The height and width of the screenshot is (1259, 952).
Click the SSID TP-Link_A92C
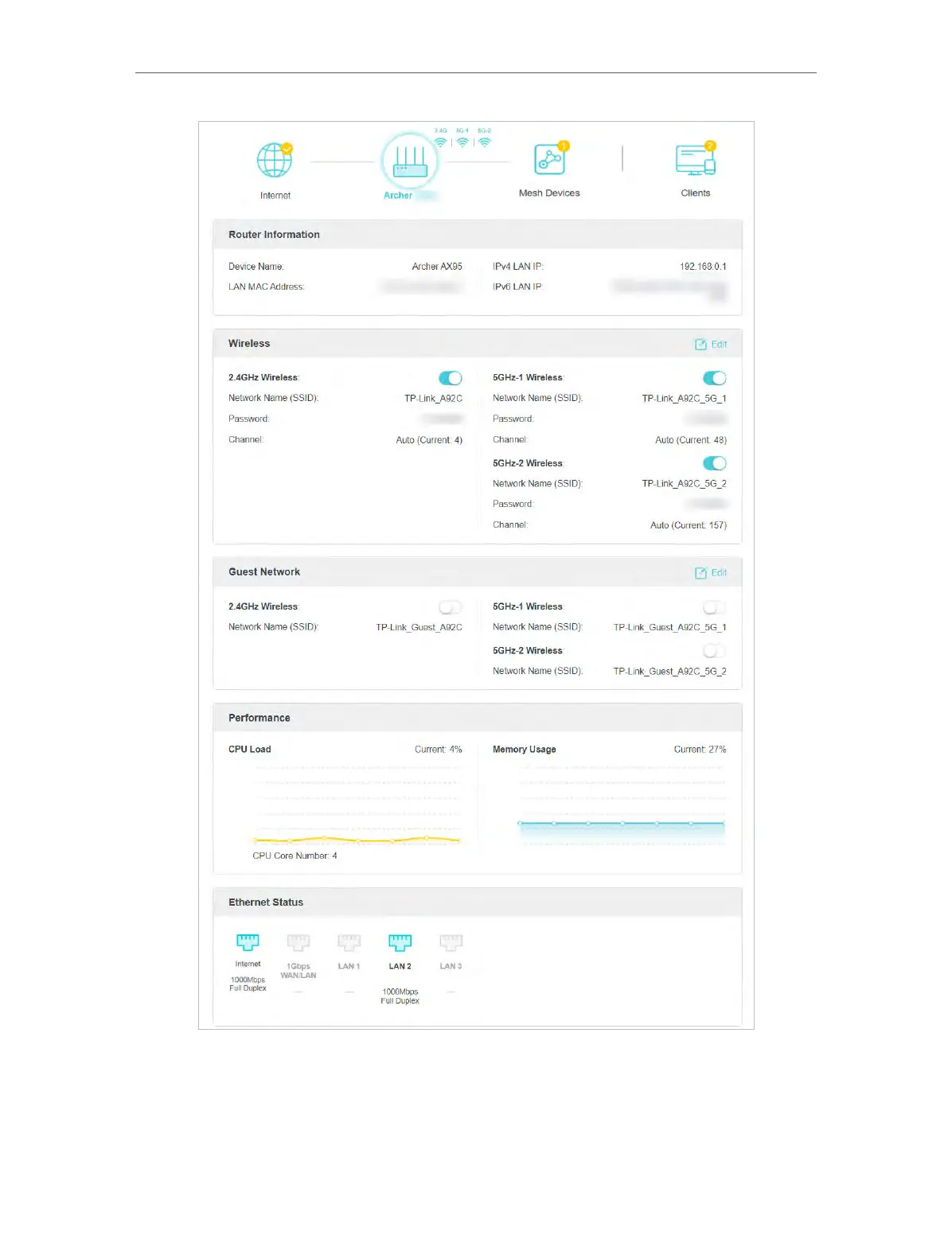tap(433, 399)
